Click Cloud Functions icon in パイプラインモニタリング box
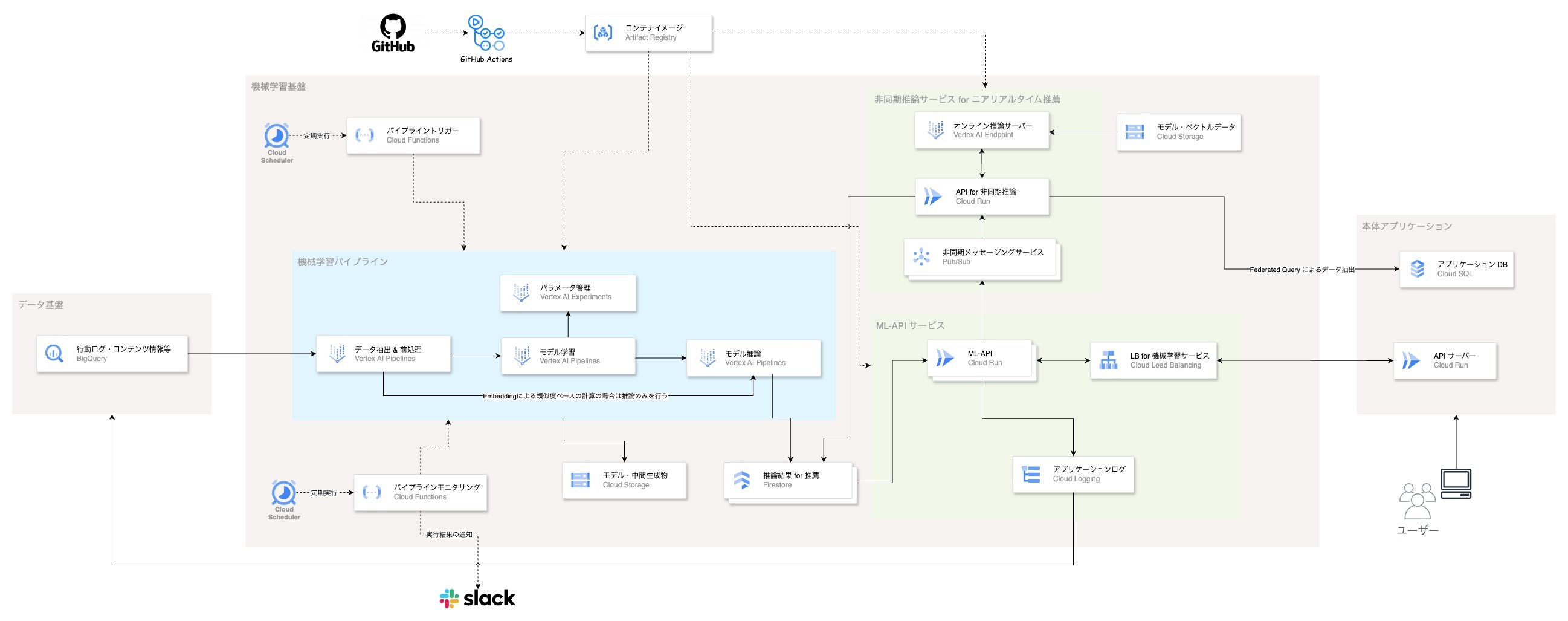Viewport: 1568px width, 621px height. coord(372,492)
